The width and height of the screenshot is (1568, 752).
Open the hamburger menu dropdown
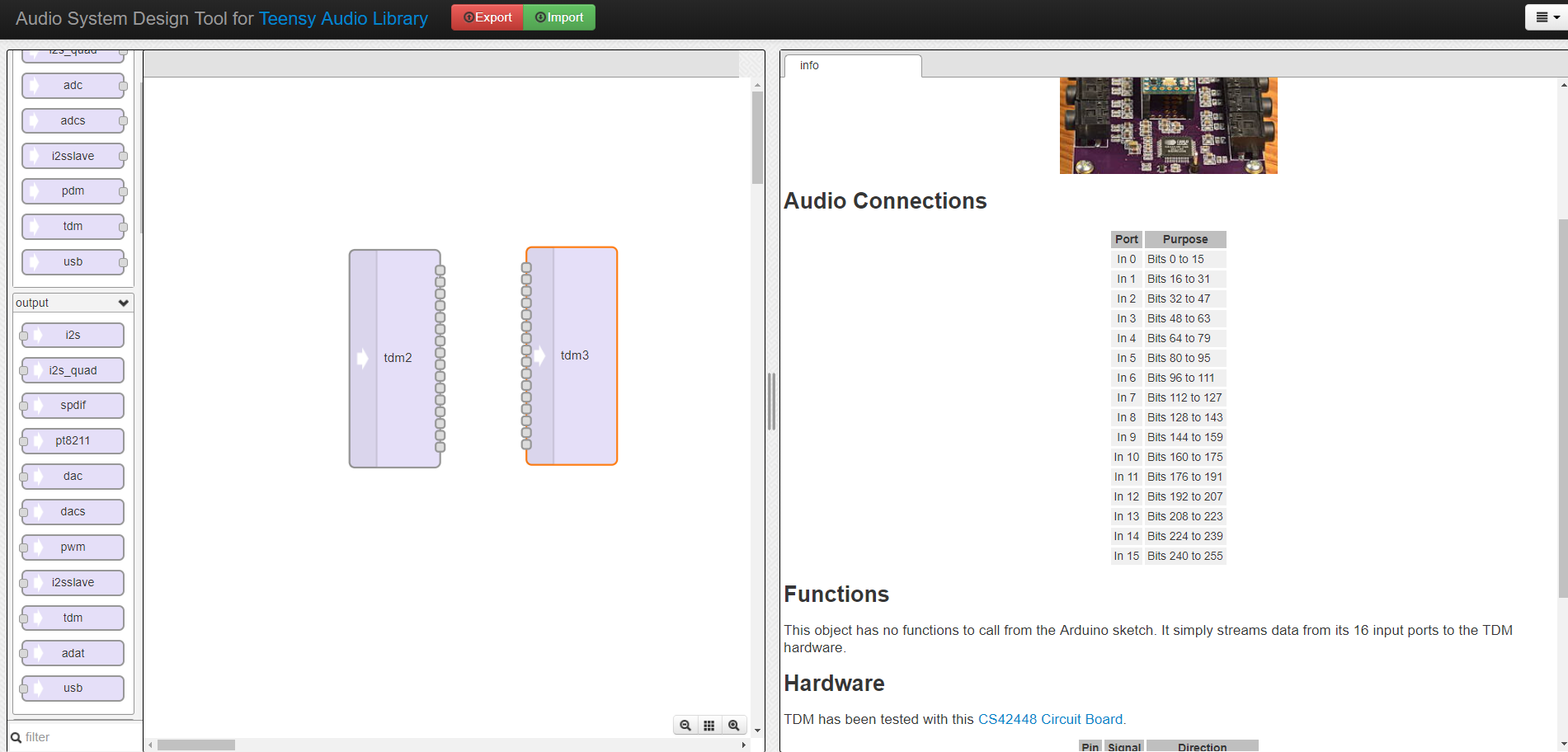point(1547,17)
